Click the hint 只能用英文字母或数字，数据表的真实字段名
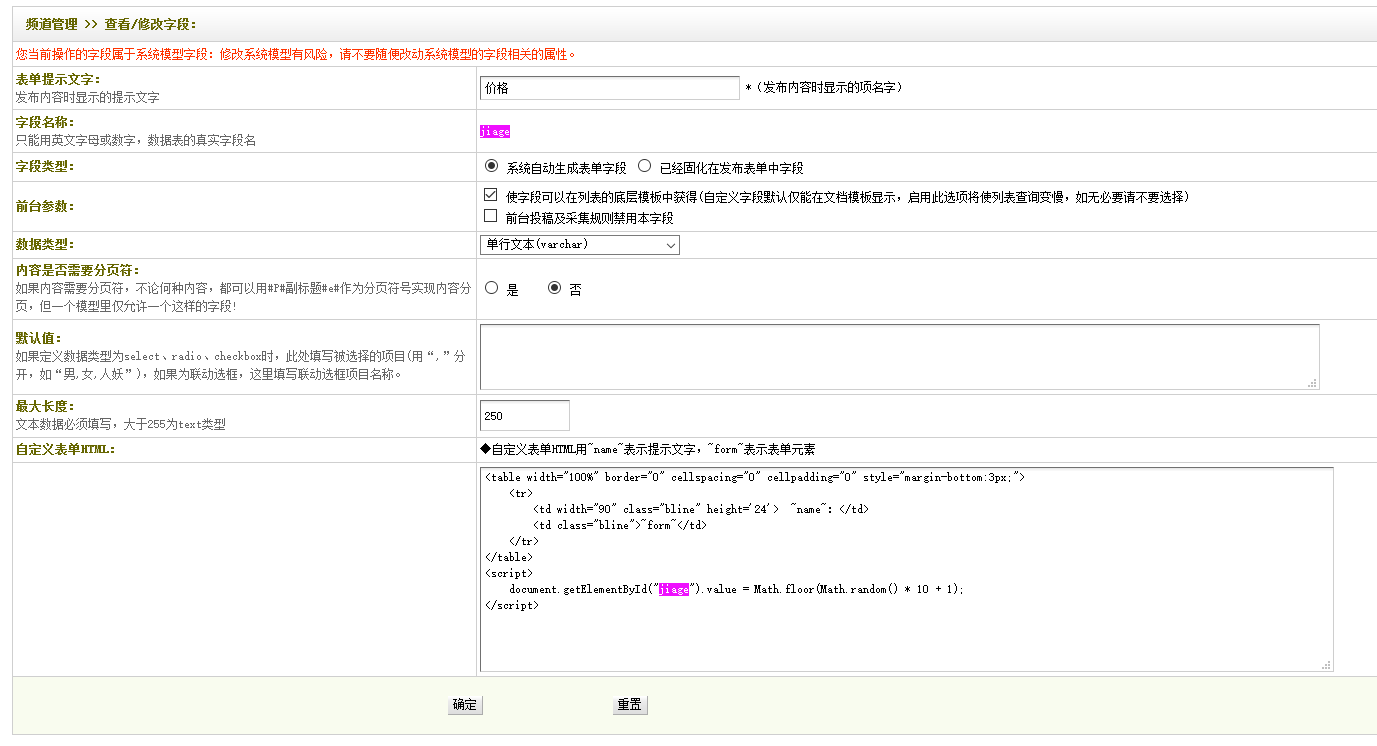Screen dimensions: 1377x746 (x=136, y=141)
